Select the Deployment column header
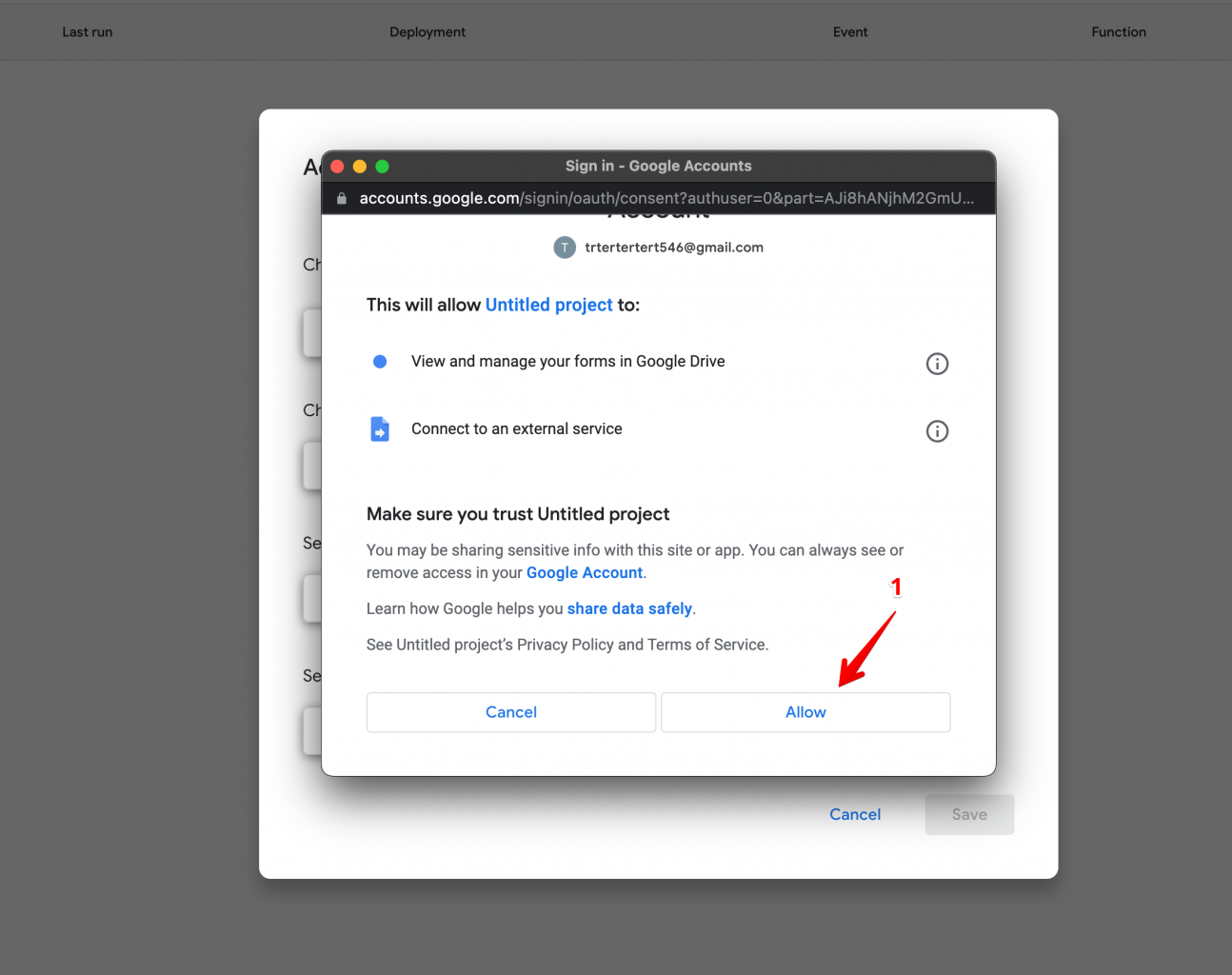The height and width of the screenshot is (975, 1232). (x=427, y=32)
